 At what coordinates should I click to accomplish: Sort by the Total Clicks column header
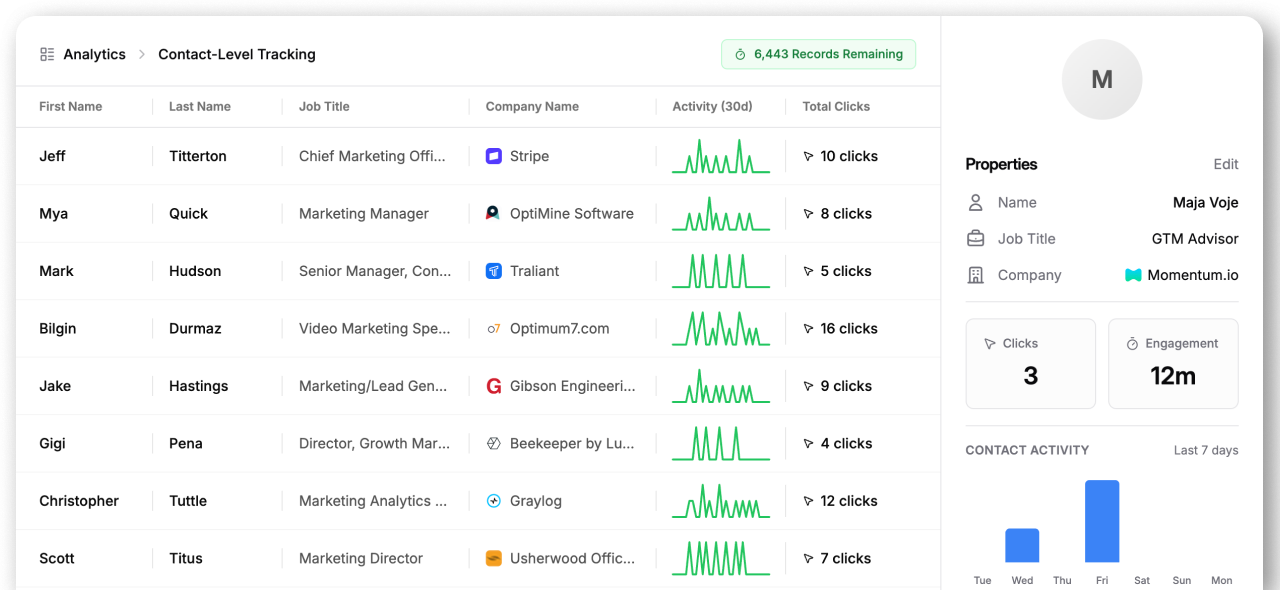tap(836, 106)
